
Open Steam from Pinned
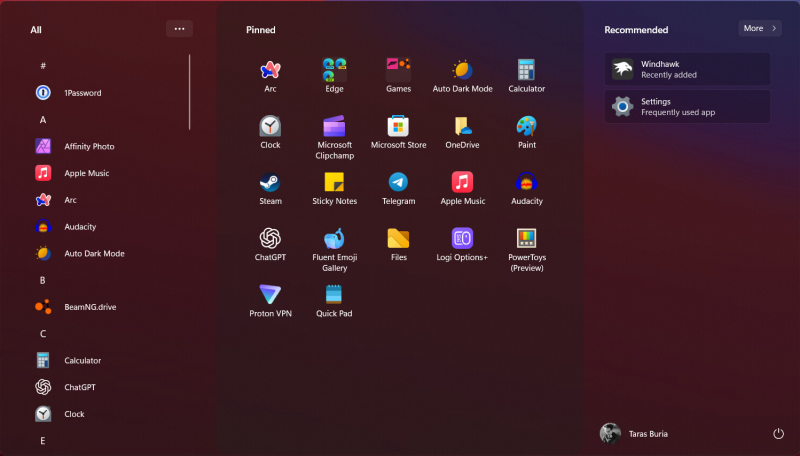270,188
